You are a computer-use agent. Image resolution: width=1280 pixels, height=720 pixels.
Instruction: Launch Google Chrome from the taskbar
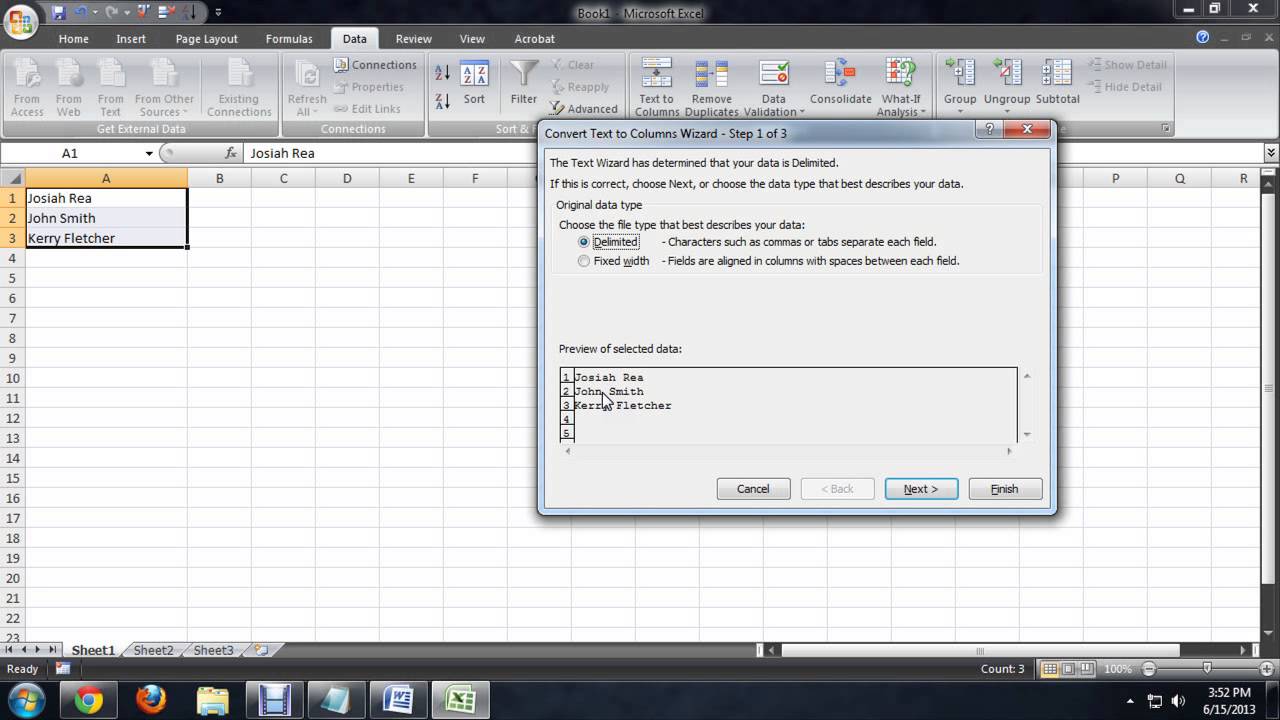pos(89,700)
